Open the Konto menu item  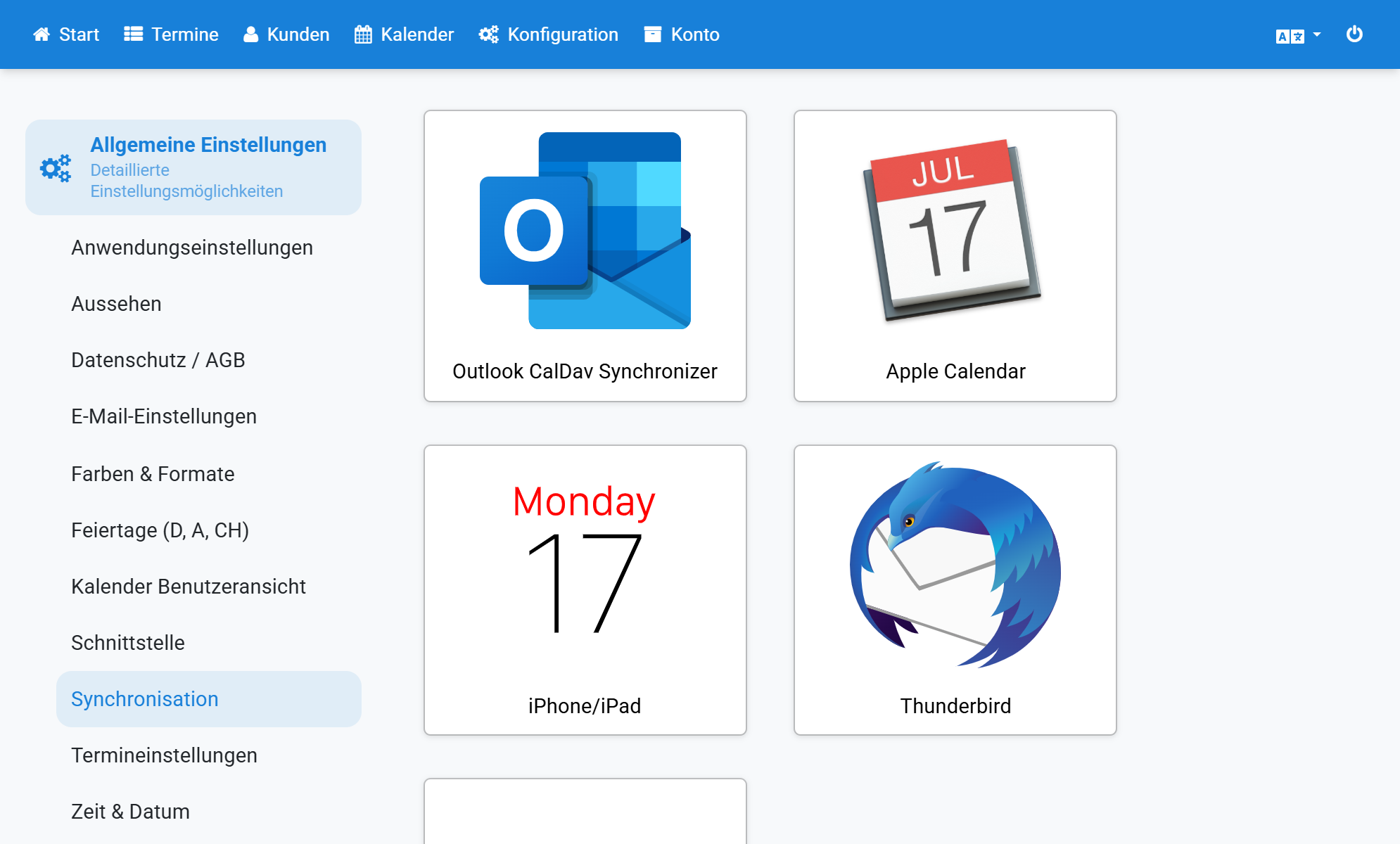click(682, 34)
